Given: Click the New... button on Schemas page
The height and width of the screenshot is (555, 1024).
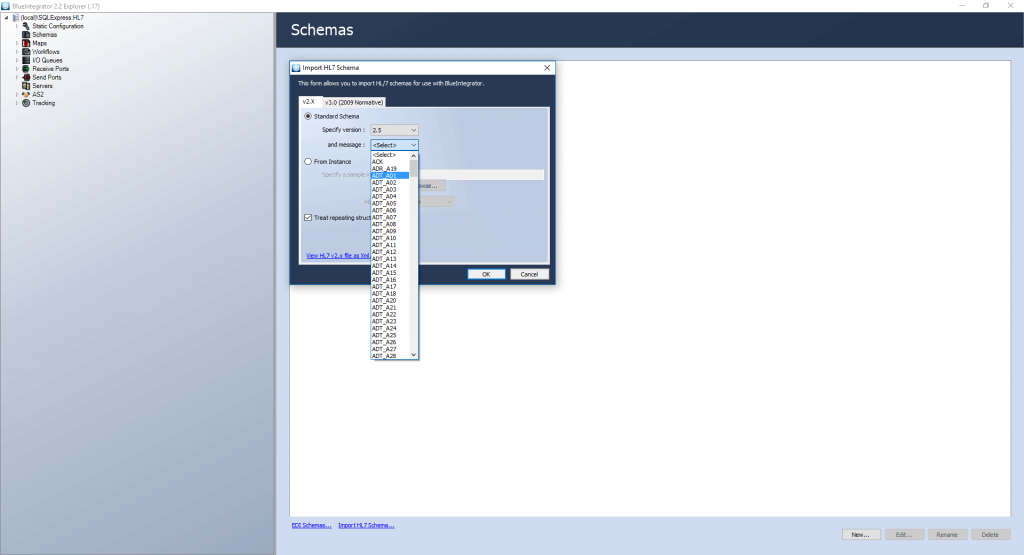Looking at the screenshot, I should tap(861, 534).
